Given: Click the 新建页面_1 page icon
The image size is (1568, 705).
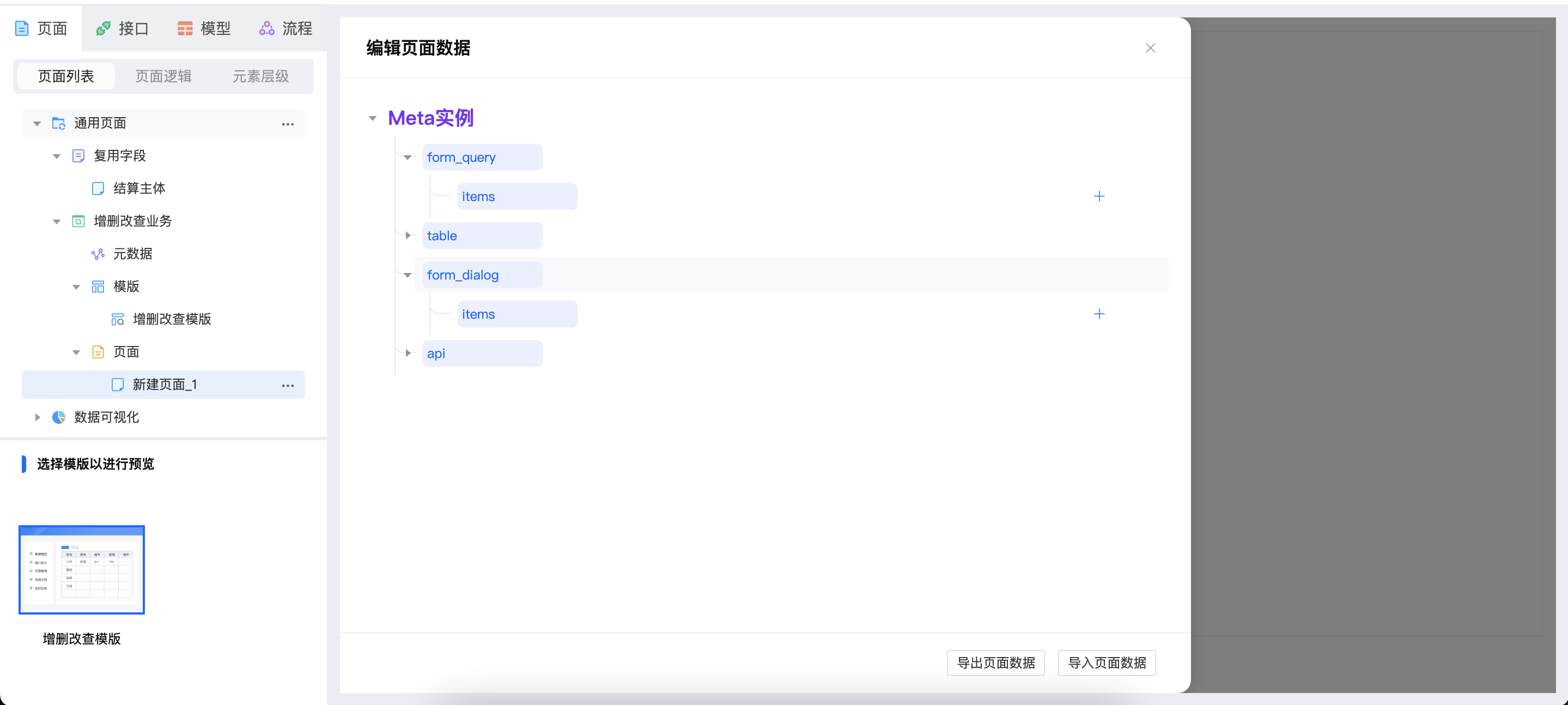Looking at the screenshot, I should click(118, 385).
